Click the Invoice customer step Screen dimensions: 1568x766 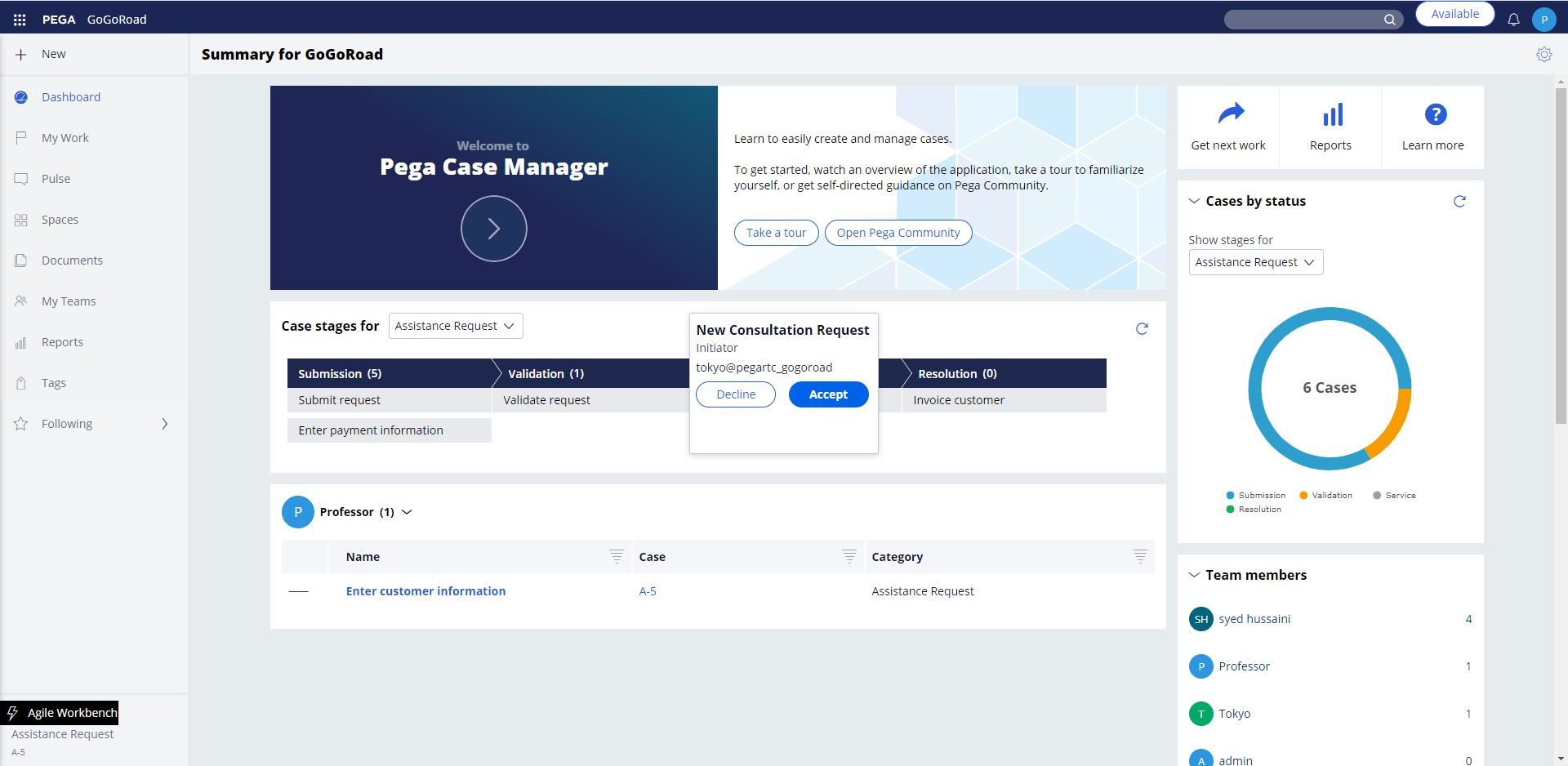(1004, 400)
